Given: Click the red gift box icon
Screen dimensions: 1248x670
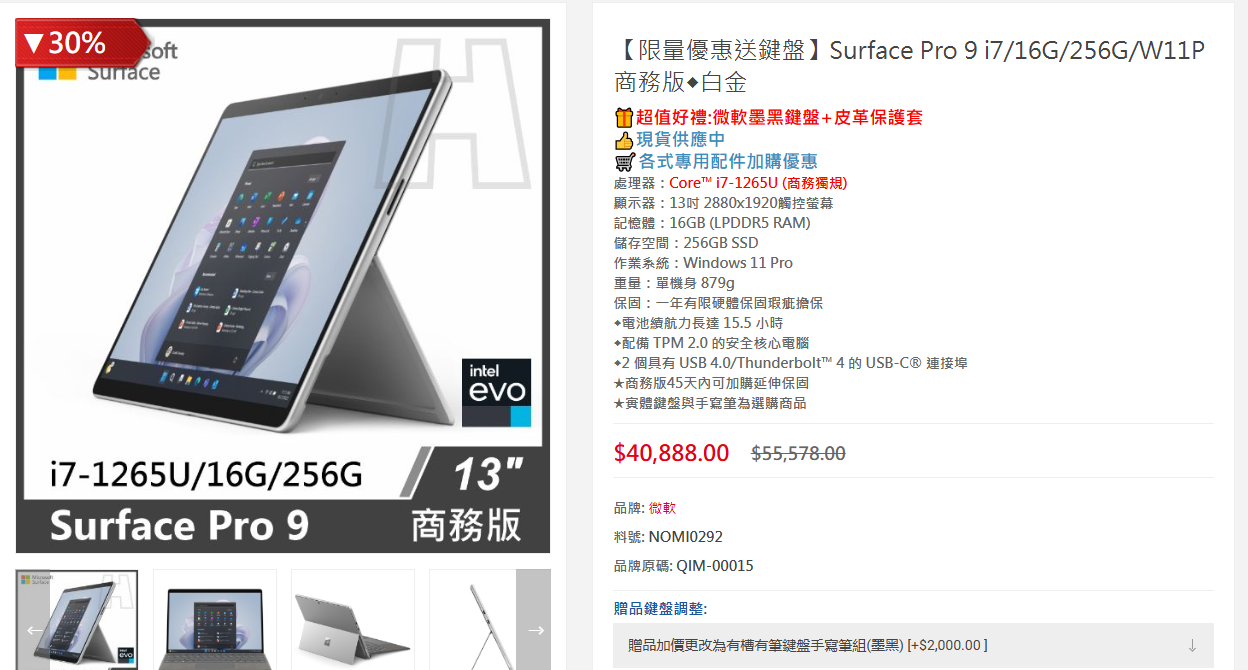Looking at the screenshot, I should (624, 117).
